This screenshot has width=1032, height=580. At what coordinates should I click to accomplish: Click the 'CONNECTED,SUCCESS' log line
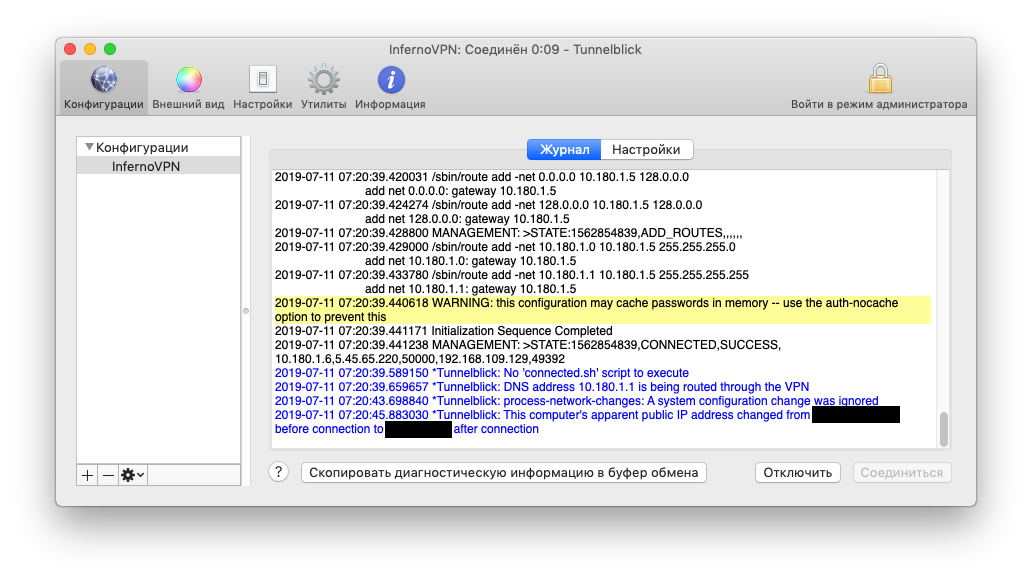pos(528,352)
